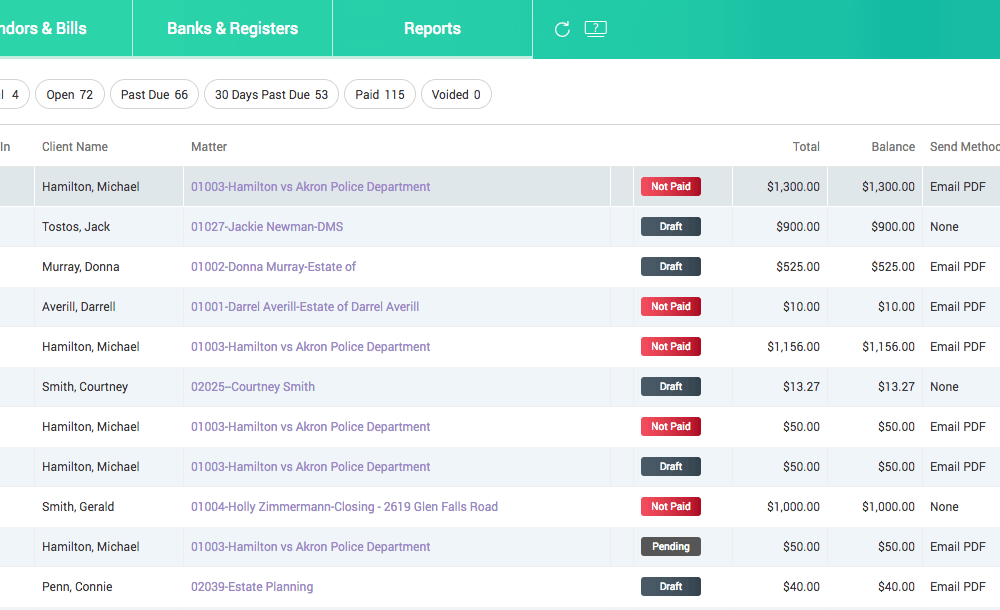Select client name Murray, Donna
Screen dimensions: 1000x610
click(x=80, y=267)
